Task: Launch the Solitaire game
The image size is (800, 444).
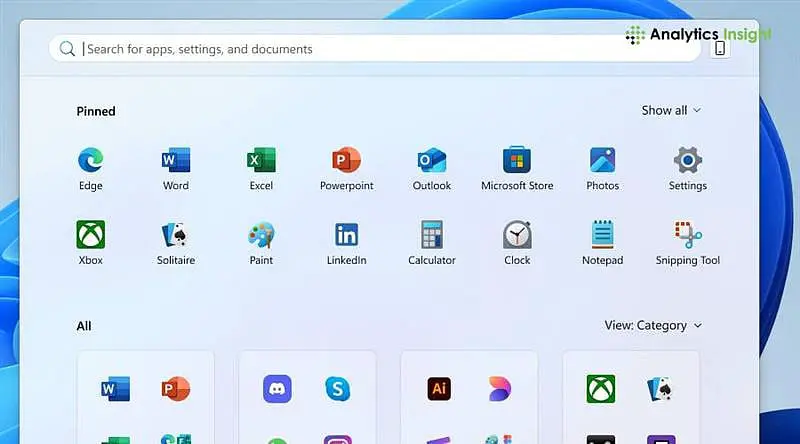Action: tap(176, 235)
